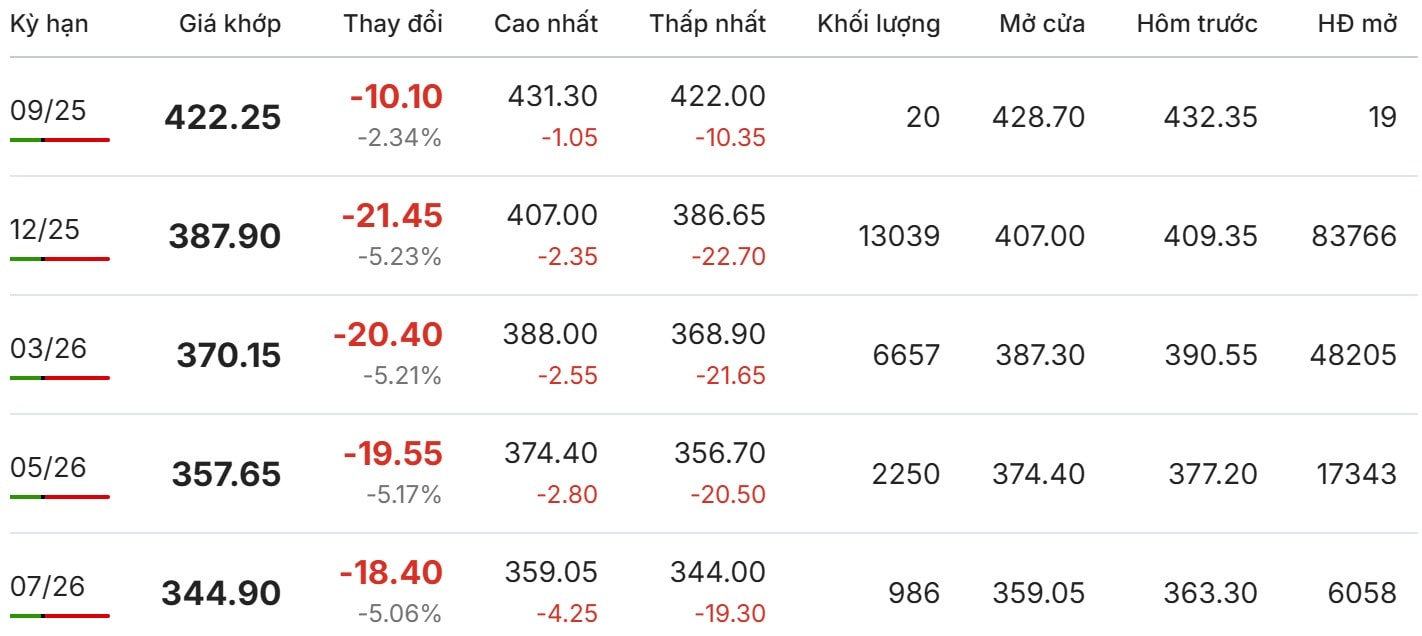Click the 83766 open interest value
The image size is (1422, 636).
click(x=1352, y=236)
